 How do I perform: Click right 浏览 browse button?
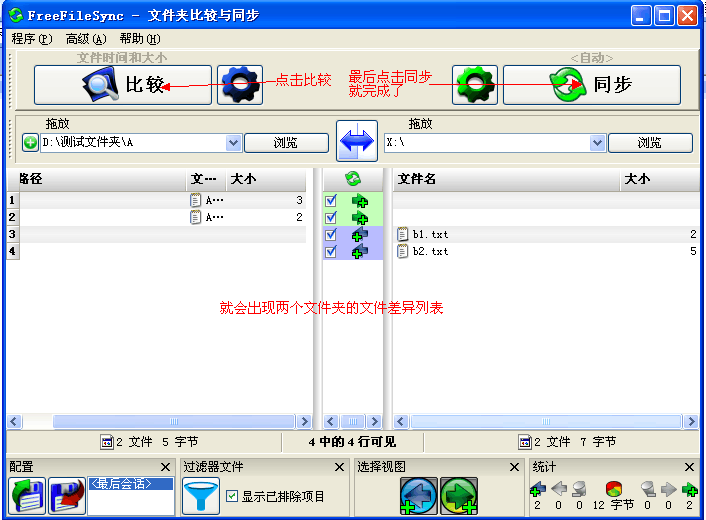coord(650,143)
